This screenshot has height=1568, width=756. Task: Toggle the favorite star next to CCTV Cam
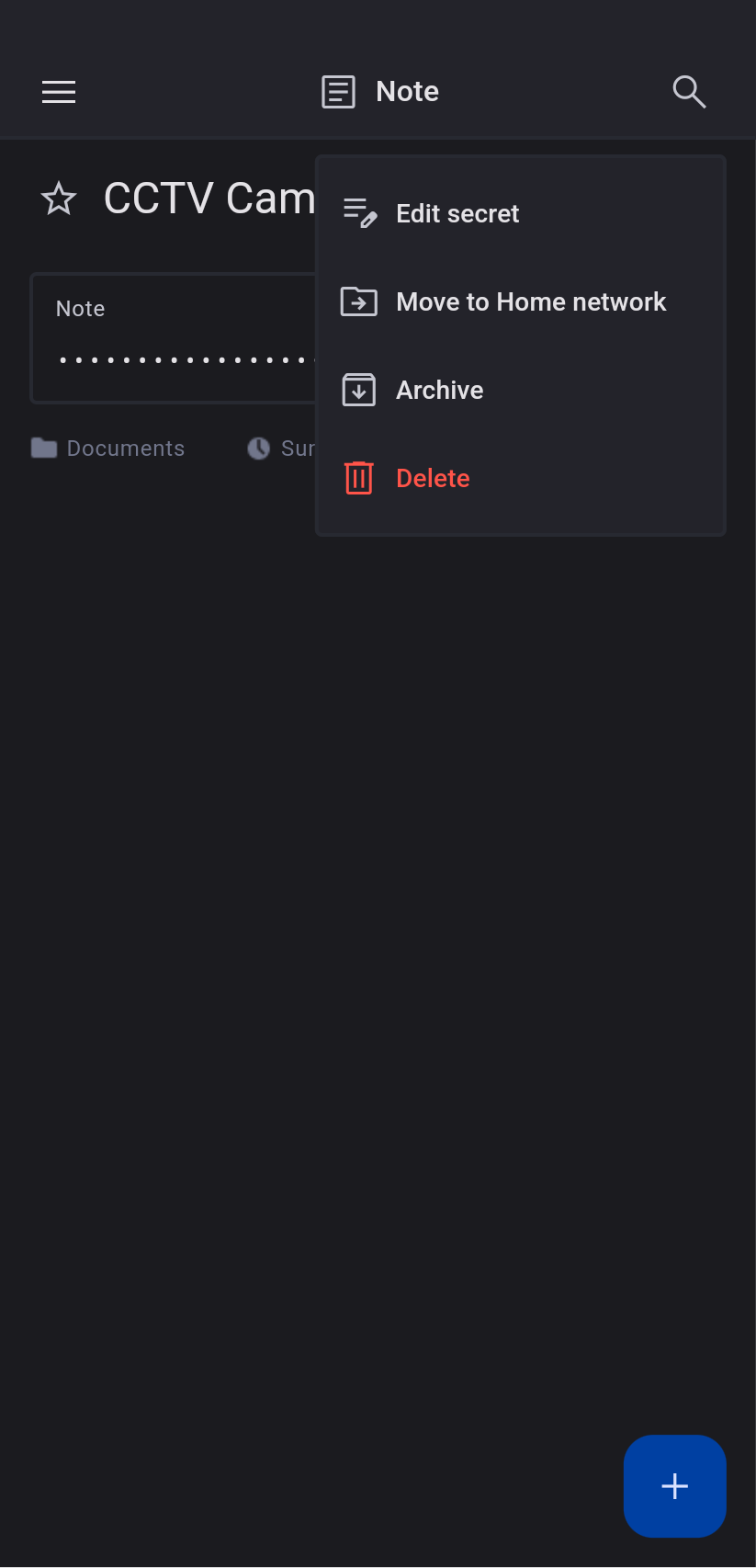59,199
